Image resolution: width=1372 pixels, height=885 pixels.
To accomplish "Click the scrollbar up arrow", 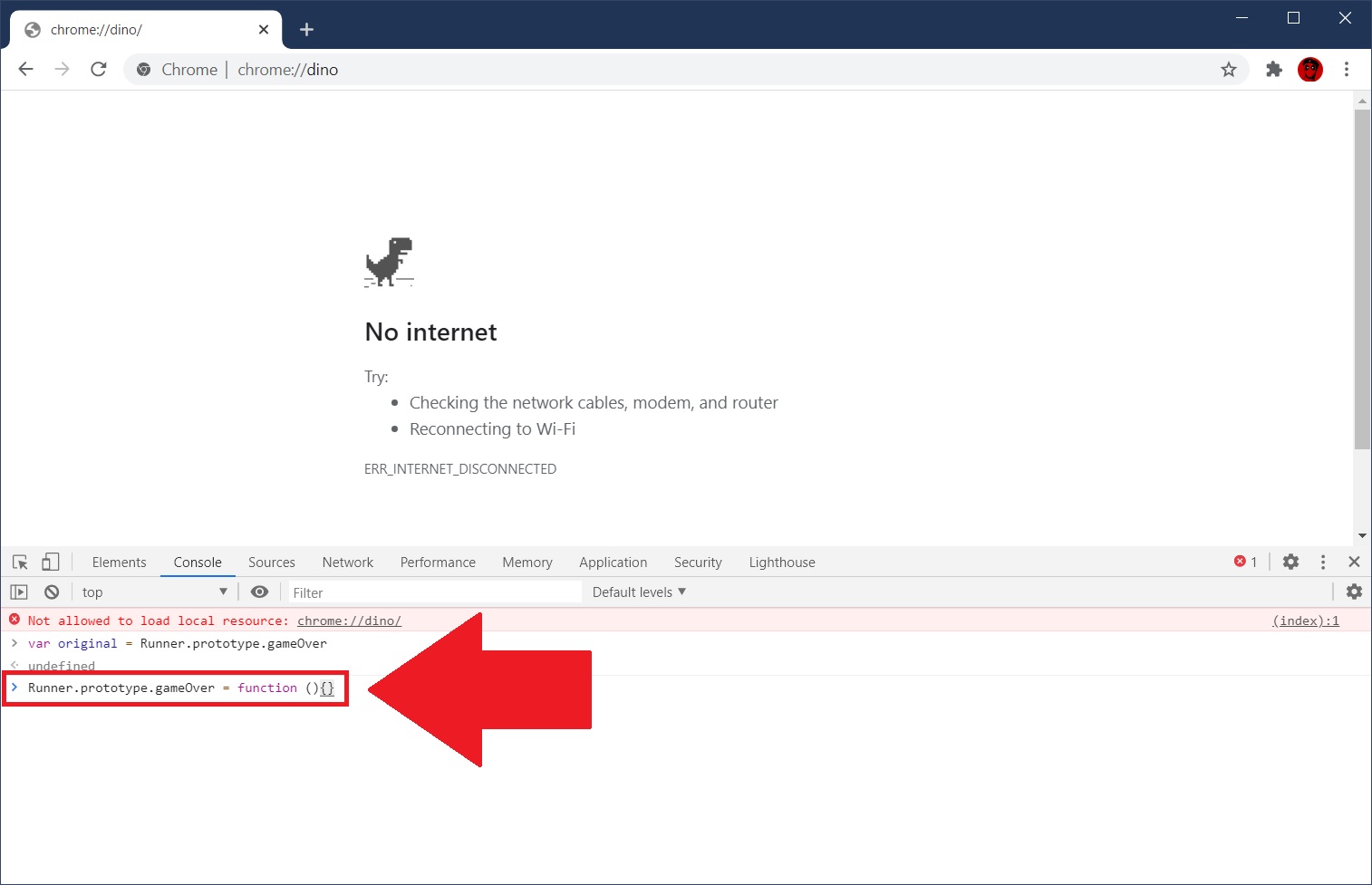I will [1362, 101].
